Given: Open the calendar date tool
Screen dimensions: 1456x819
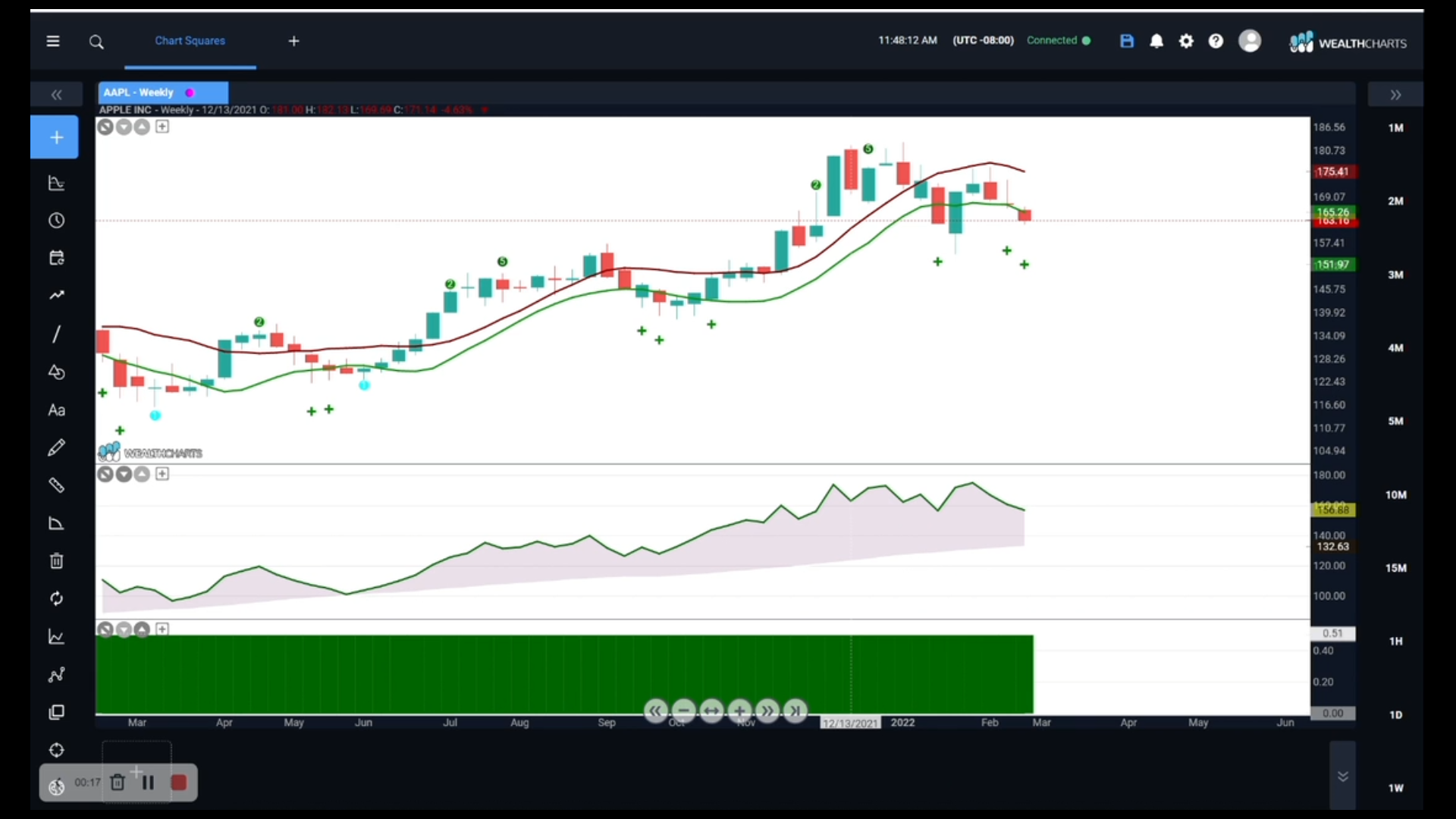Looking at the screenshot, I should click(x=56, y=258).
